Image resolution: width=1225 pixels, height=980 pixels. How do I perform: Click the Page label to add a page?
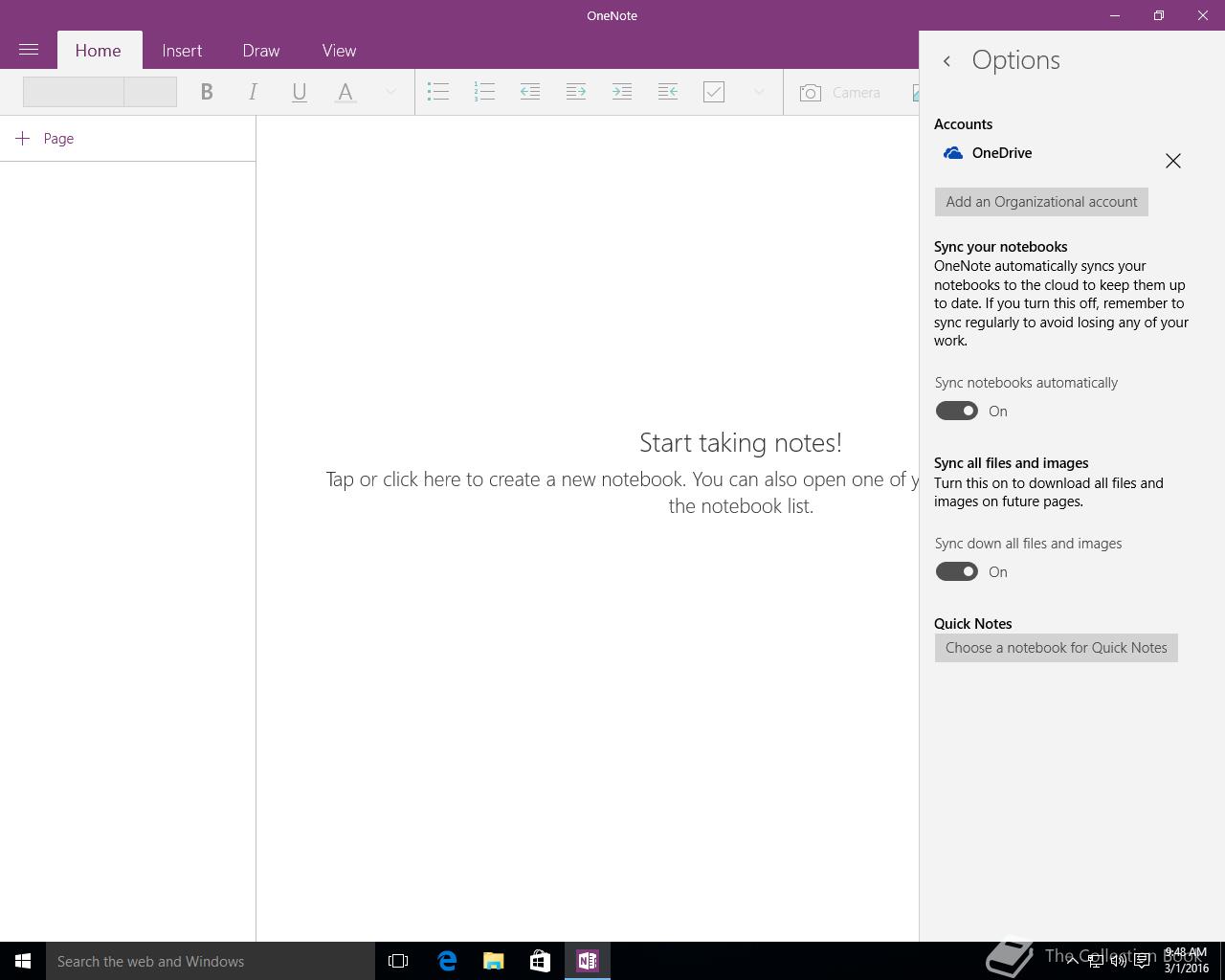coord(58,139)
